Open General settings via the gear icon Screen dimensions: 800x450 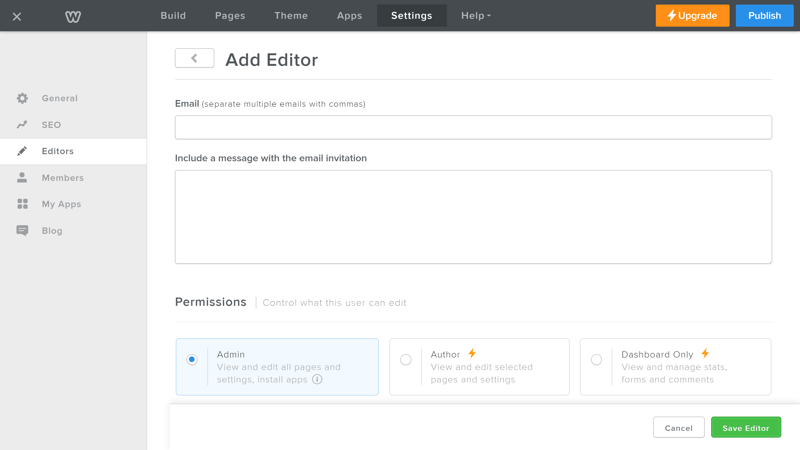tap(22, 98)
